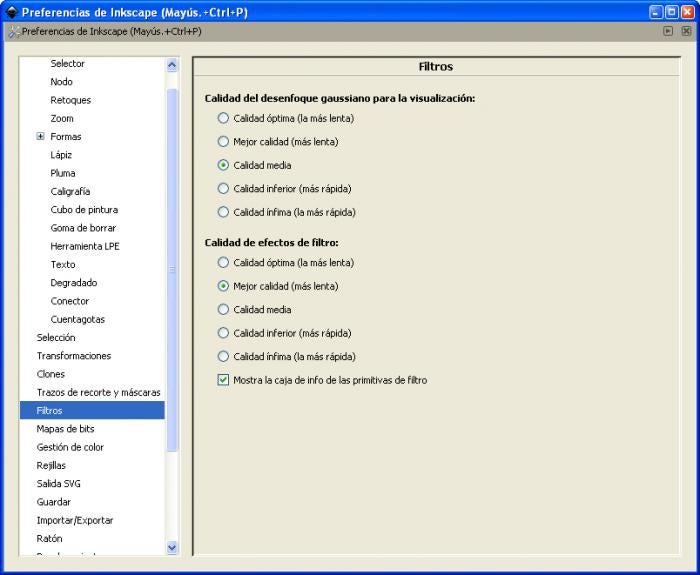Image resolution: width=700 pixels, height=575 pixels.
Task: Open the Gestión de color preferences
Action: pos(70,447)
